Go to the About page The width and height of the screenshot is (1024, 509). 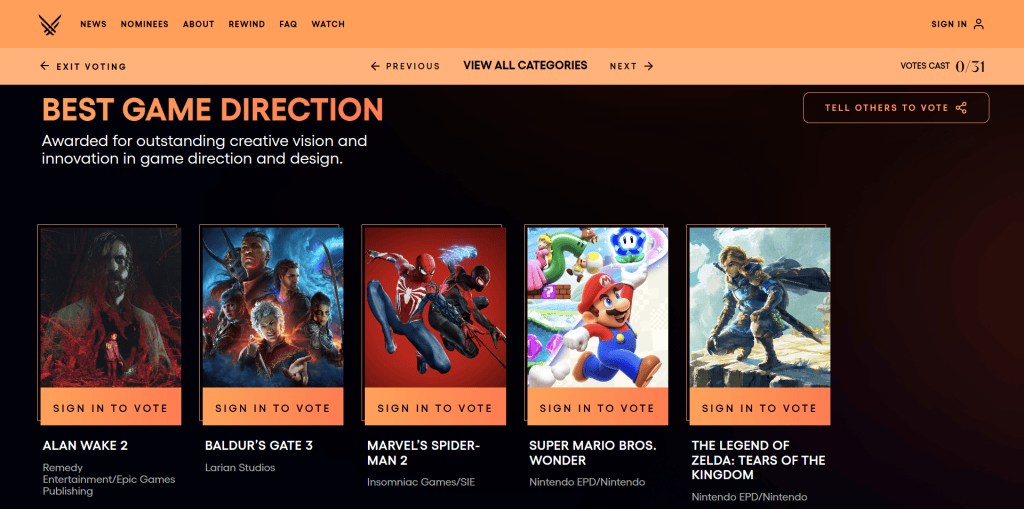(x=198, y=24)
